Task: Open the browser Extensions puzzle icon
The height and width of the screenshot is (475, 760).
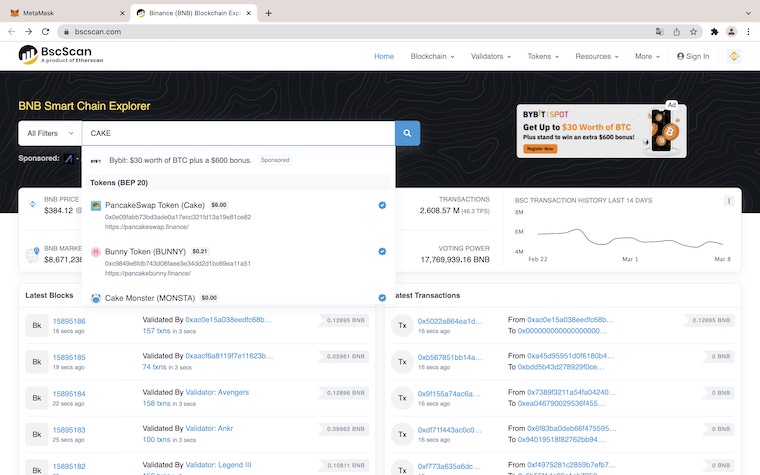Action: click(x=714, y=31)
